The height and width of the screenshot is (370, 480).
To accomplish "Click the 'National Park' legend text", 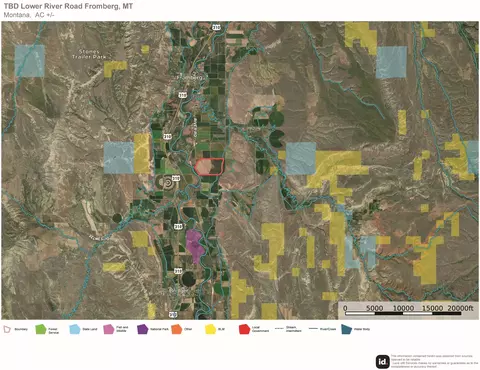I will pyautogui.click(x=159, y=329).
